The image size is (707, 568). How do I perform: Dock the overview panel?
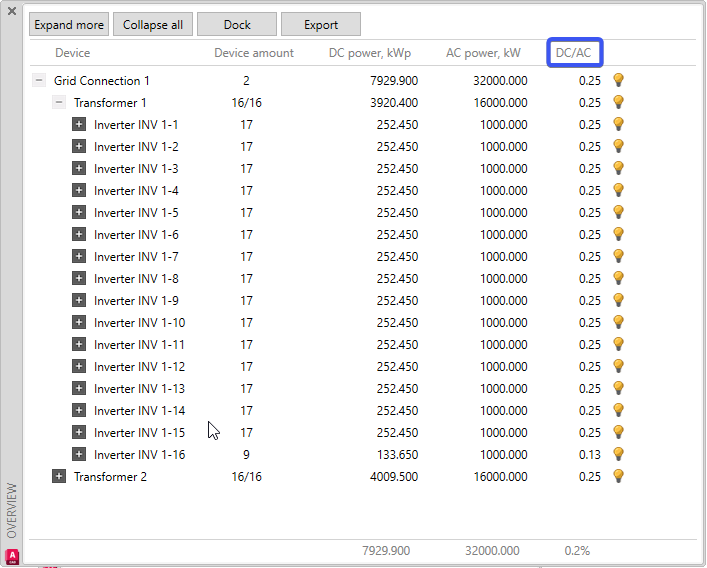point(237,25)
